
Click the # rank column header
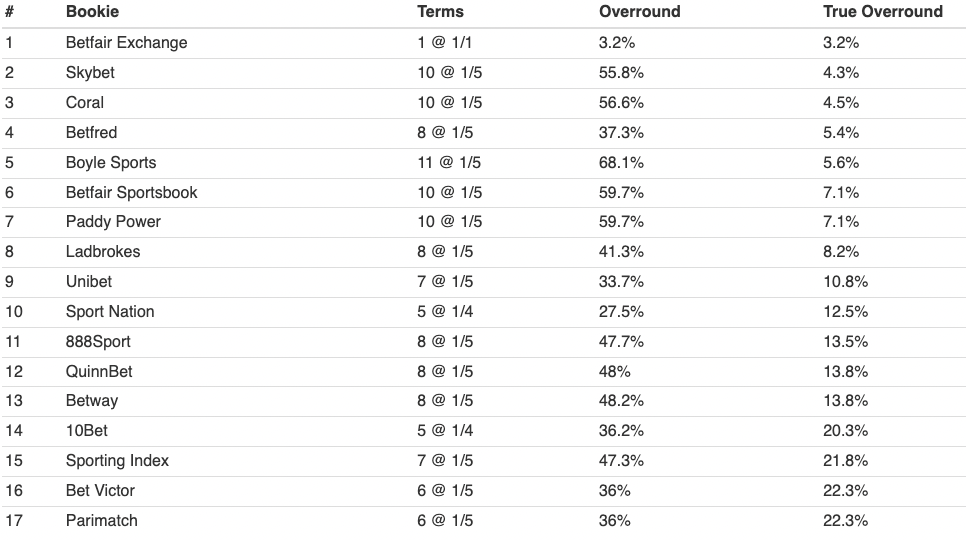click(9, 12)
